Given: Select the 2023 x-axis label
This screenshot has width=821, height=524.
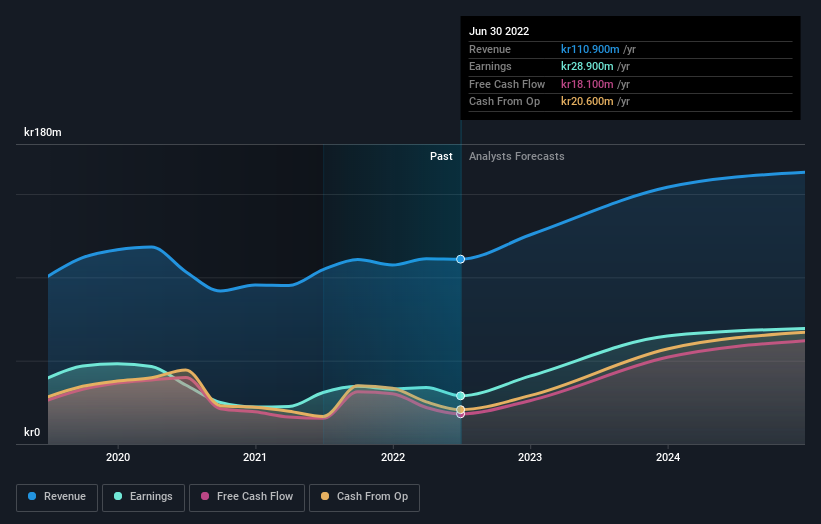Looking at the screenshot, I should [530, 458].
